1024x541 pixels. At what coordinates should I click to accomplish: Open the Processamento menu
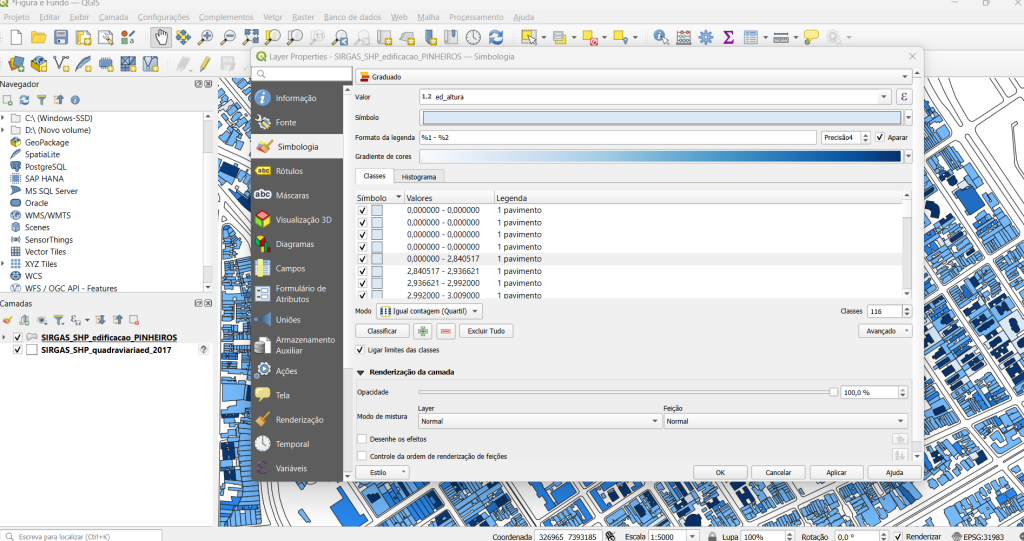tap(476, 17)
